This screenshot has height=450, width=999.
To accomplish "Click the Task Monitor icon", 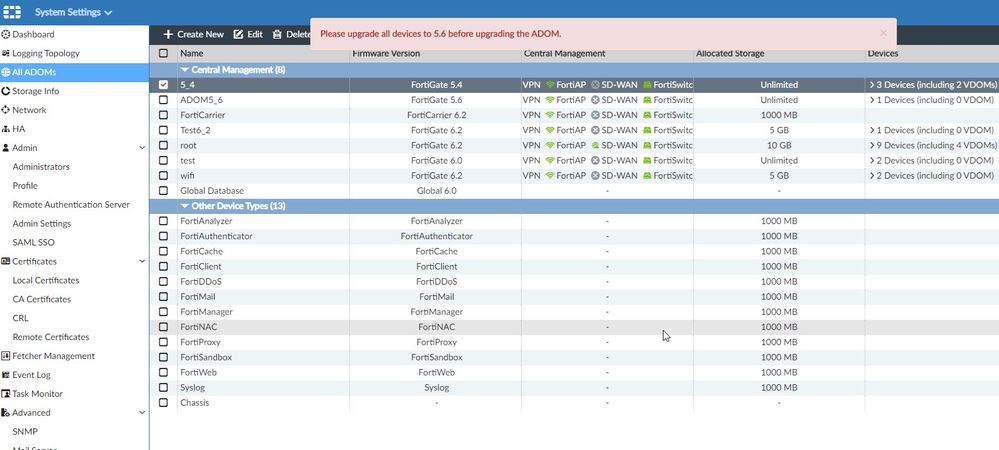I will pos(6,394).
